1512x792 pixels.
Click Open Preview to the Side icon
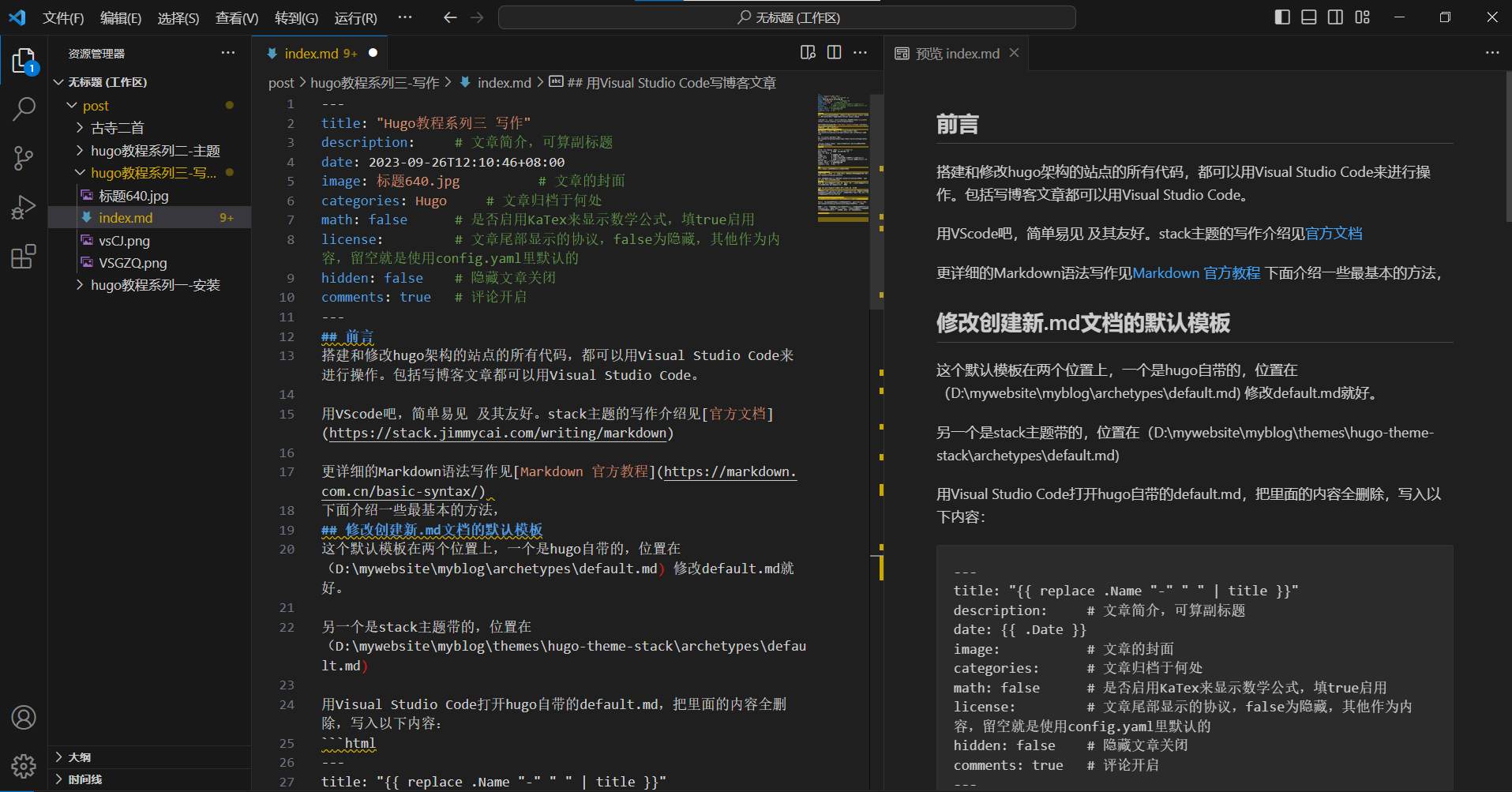pos(808,53)
